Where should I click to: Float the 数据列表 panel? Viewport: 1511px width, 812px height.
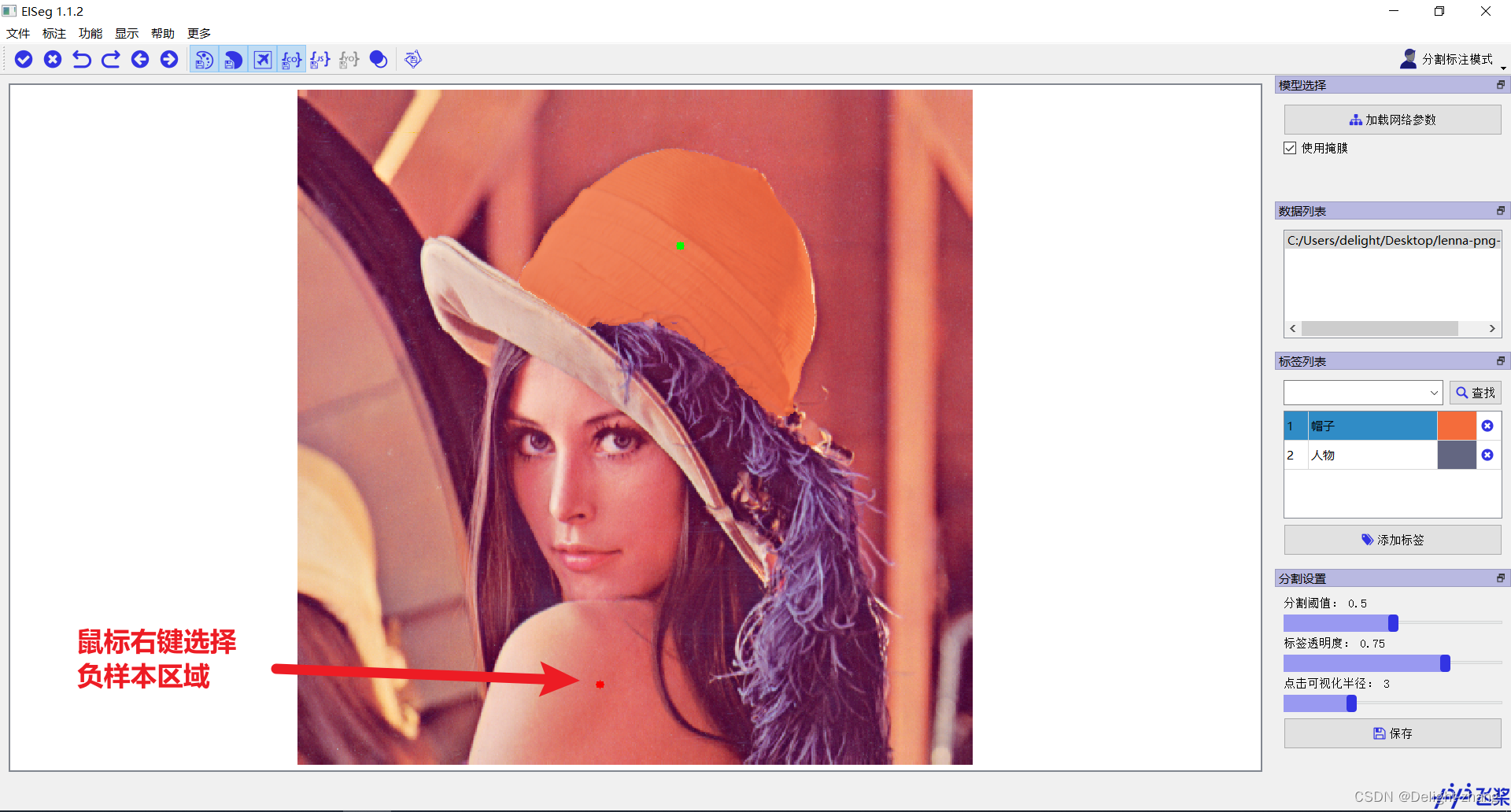(1501, 211)
